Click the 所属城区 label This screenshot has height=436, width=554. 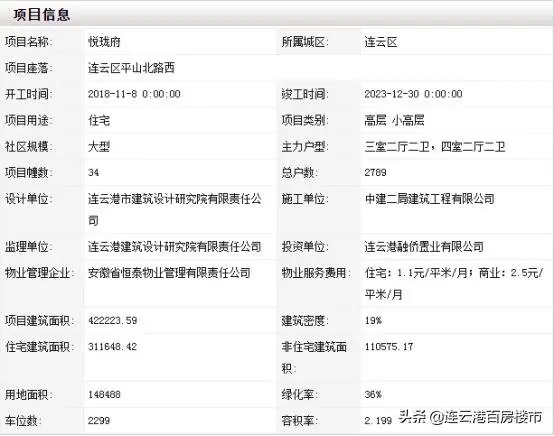305,42
